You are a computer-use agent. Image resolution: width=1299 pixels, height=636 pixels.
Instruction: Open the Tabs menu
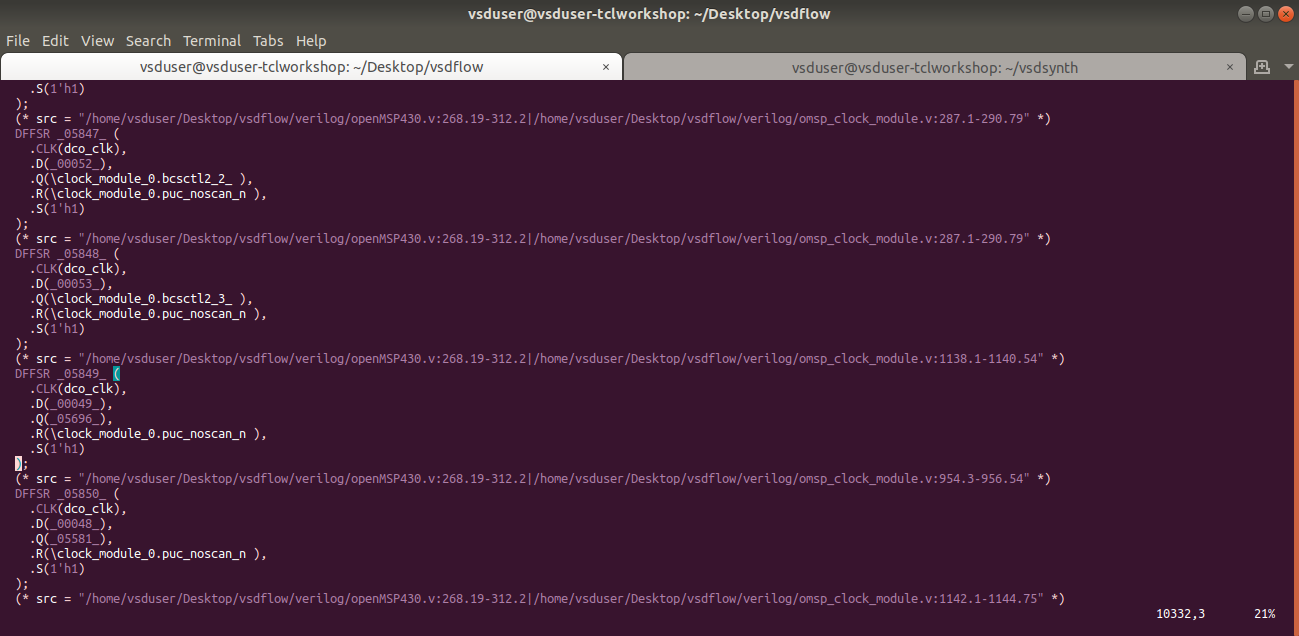[x=267, y=40]
